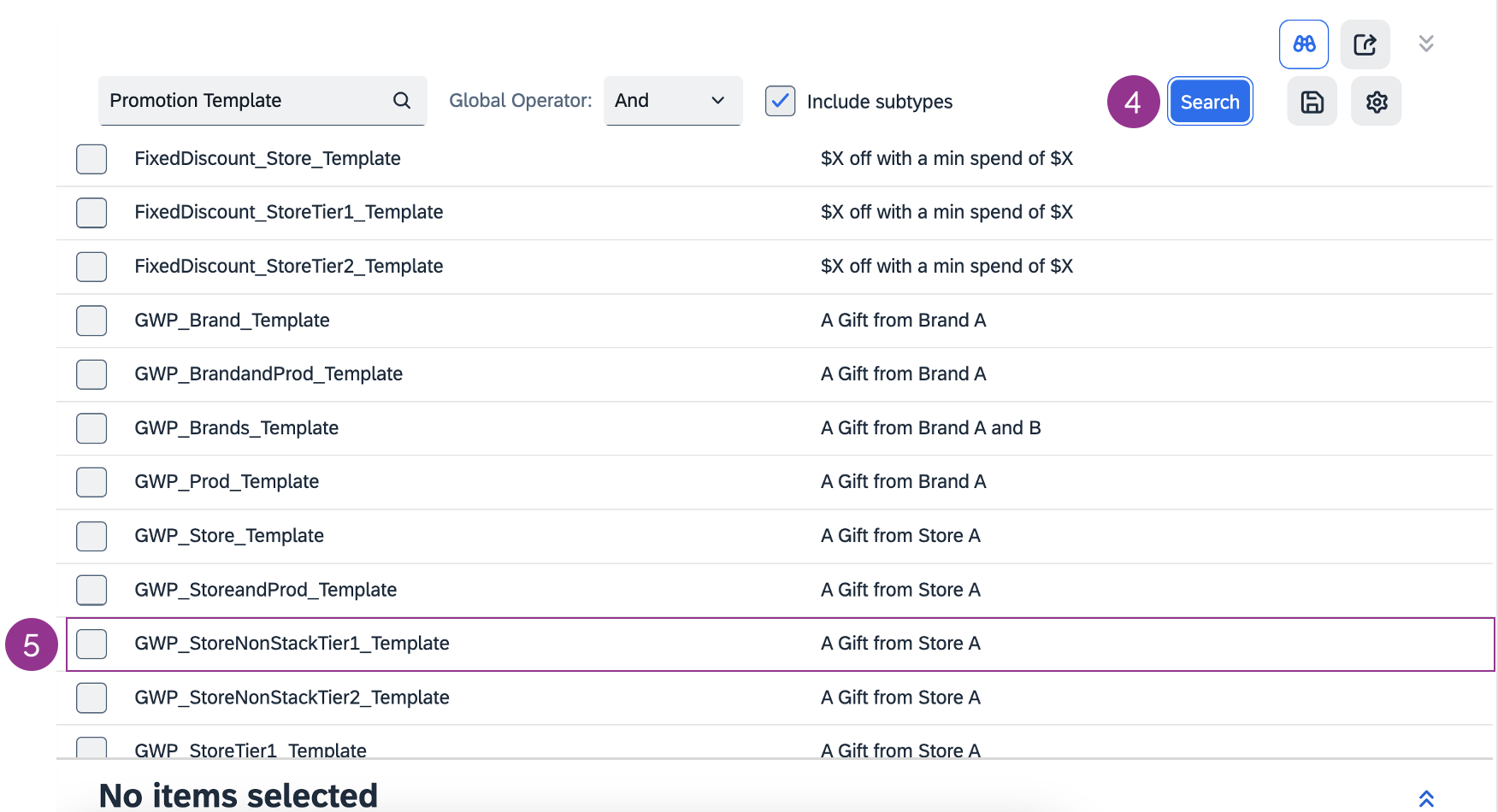
Task: Click the save query floppy disk icon
Action: click(1312, 102)
